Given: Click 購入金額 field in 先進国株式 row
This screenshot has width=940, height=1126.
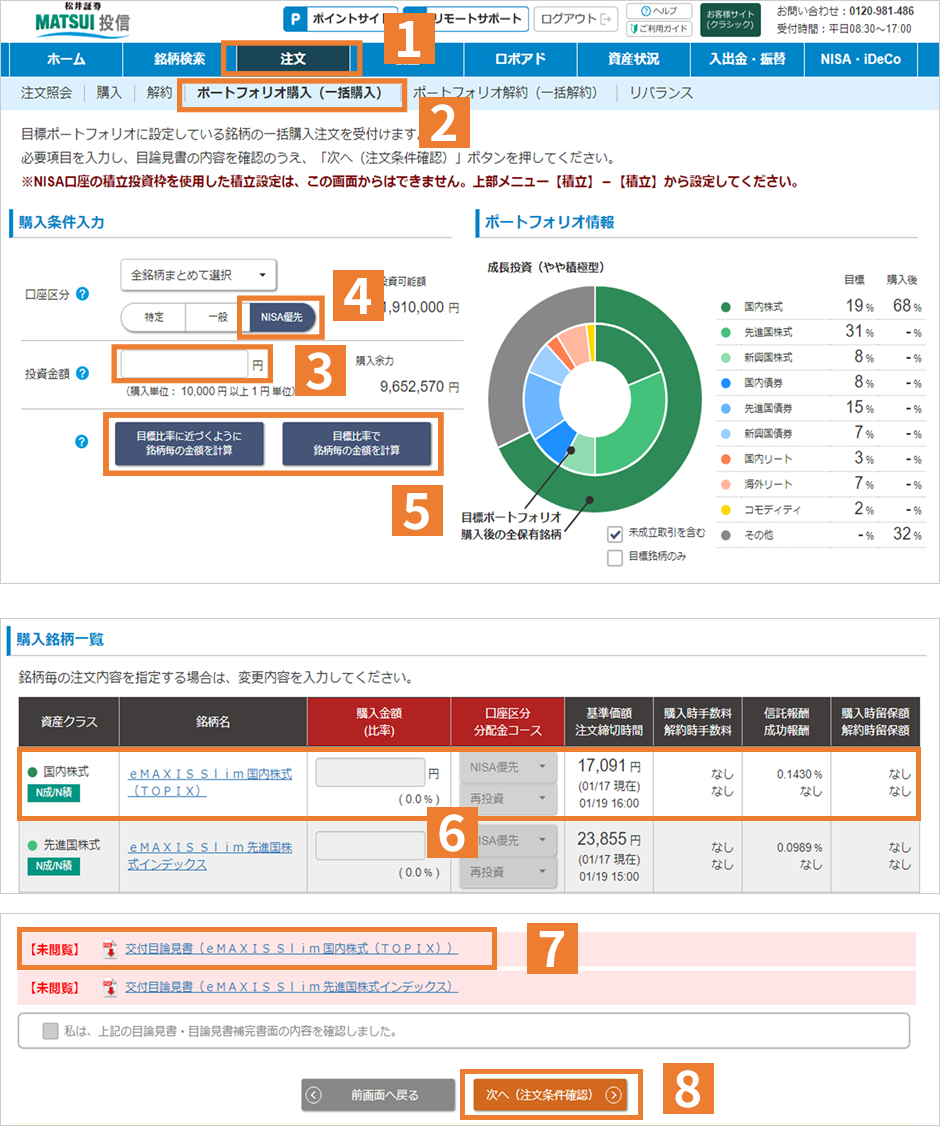Looking at the screenshot, I should tap(370, 846).
